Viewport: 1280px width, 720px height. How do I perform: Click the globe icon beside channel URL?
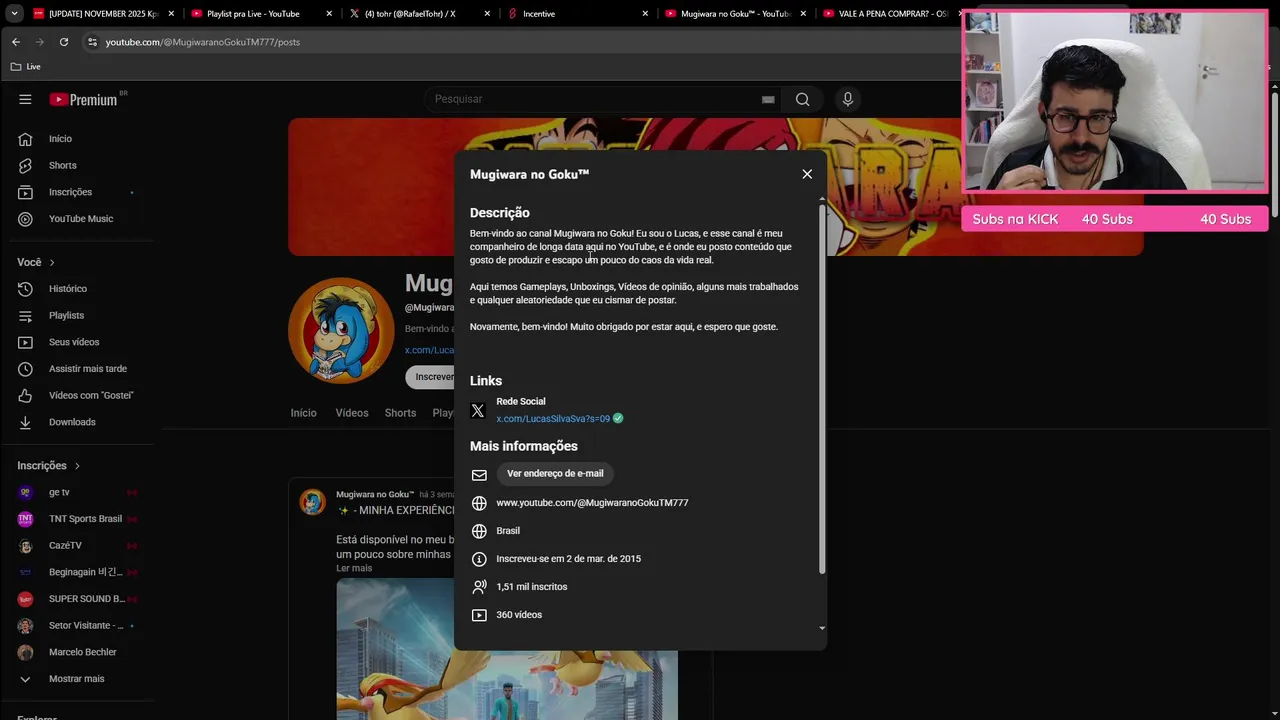coord(479,503)
